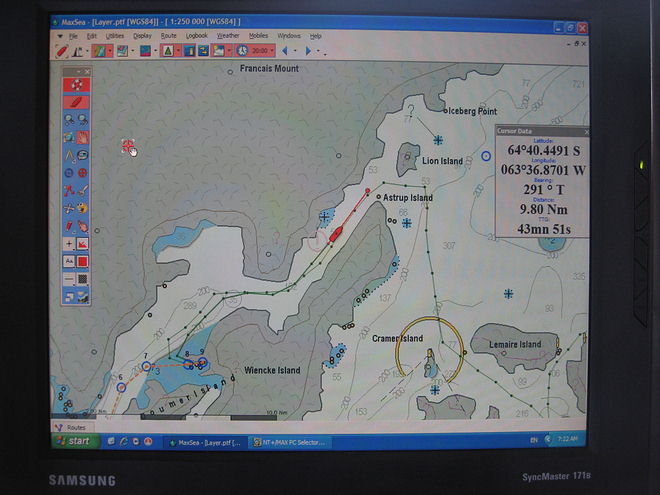Open the toolbar options arrow left of File
660x495 pixels.
pos(60,36)
